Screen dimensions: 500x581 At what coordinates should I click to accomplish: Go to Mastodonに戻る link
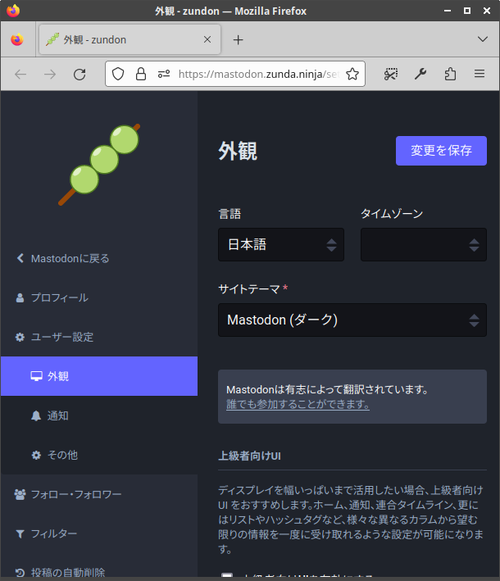pos(99,258)
